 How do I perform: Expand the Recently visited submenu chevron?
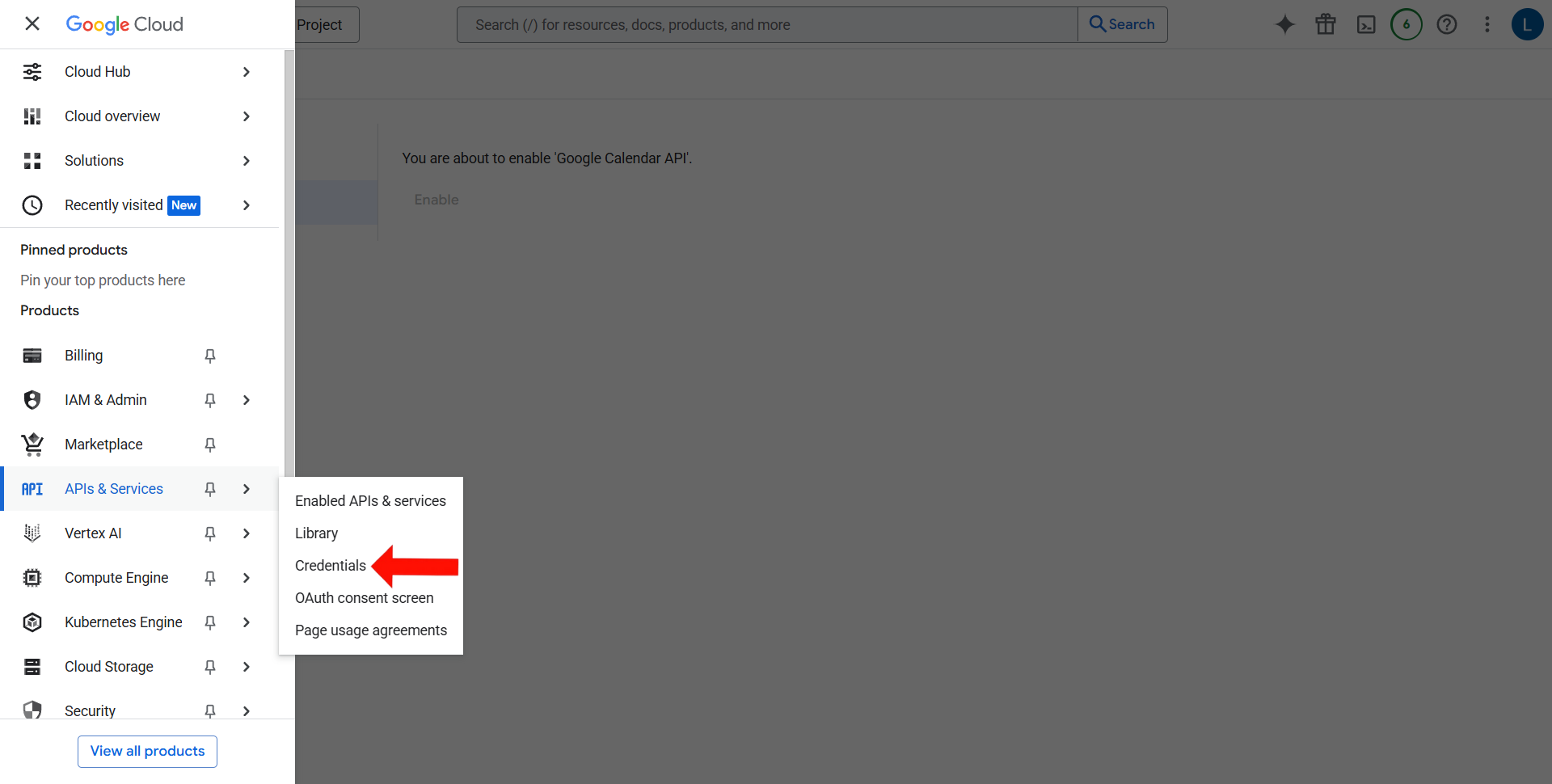point(247,205)
